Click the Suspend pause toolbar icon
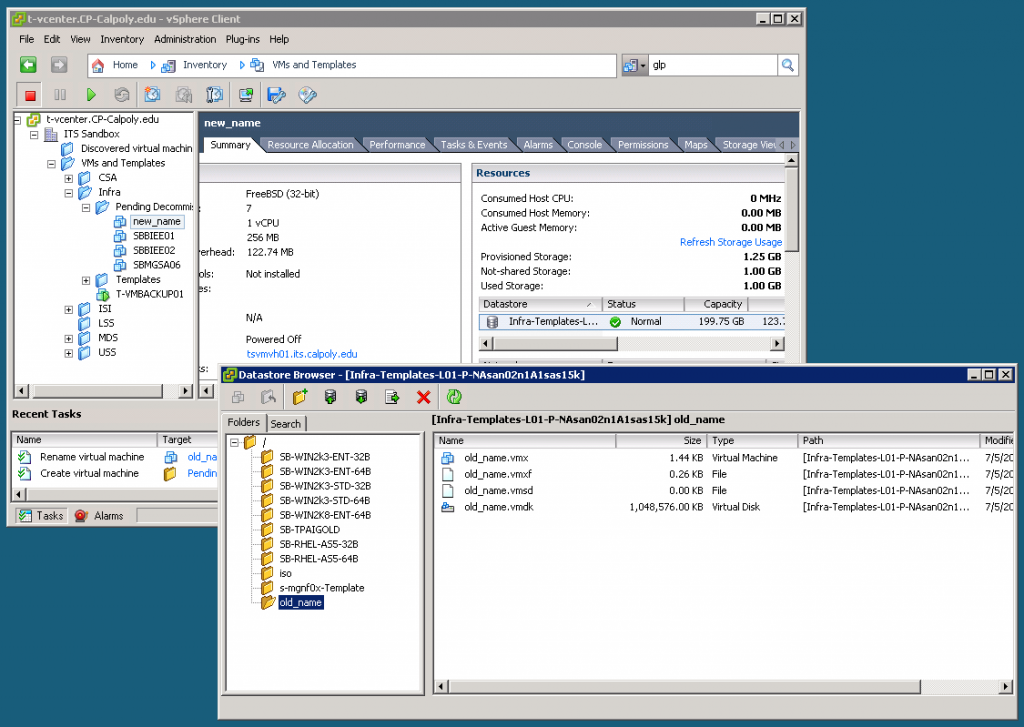The height and width of the screenshot is (727, 1024). (60, 95)
